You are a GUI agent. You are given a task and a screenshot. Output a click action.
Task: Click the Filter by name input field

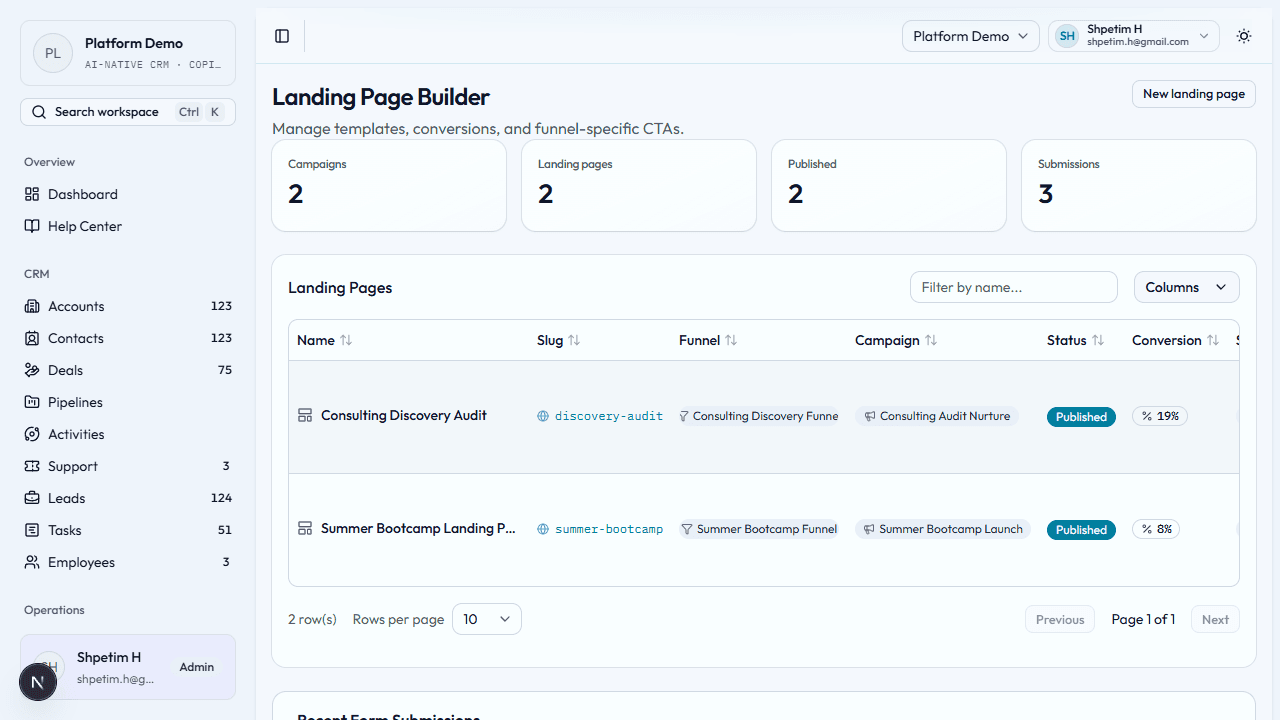click(x=1013, y=287)
